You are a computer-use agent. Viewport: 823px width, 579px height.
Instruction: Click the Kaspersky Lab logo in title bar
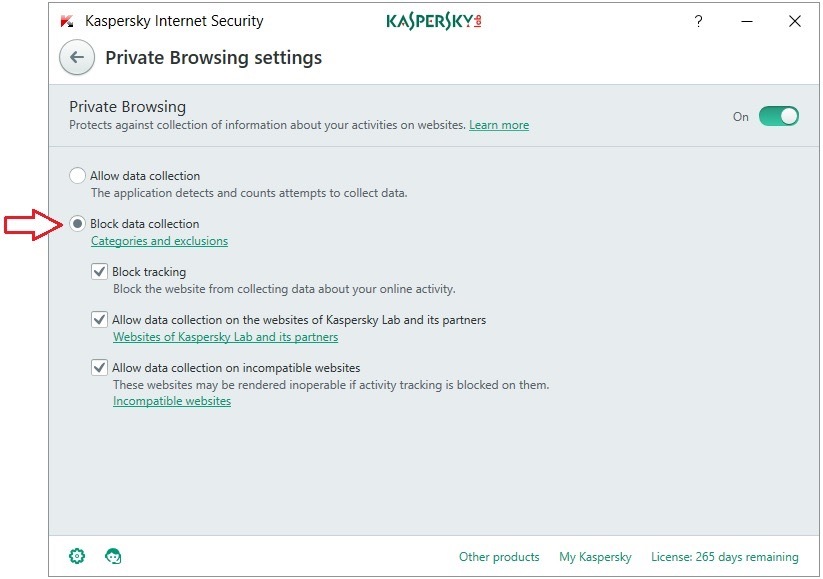[x=434, y=21]
